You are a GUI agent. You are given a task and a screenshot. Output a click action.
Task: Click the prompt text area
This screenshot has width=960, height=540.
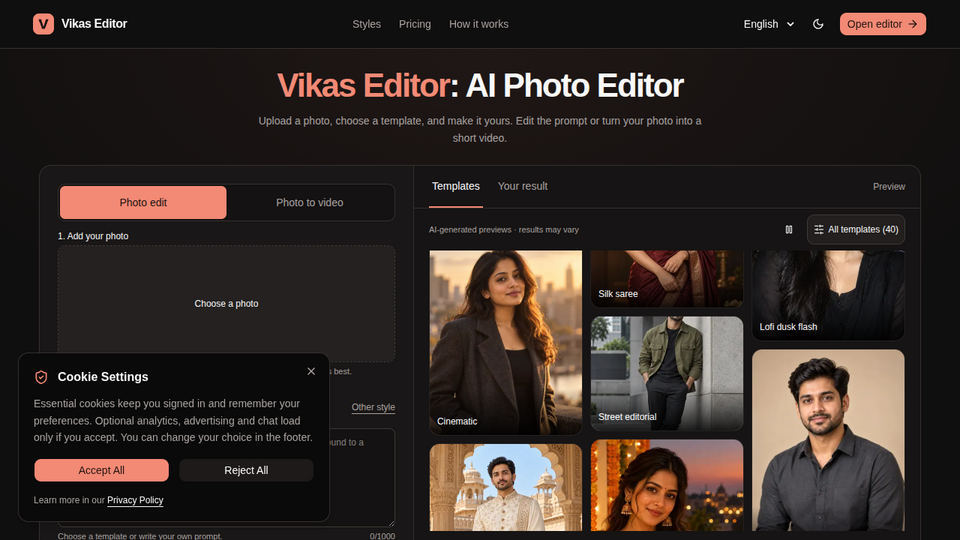(x=227, y=478)
